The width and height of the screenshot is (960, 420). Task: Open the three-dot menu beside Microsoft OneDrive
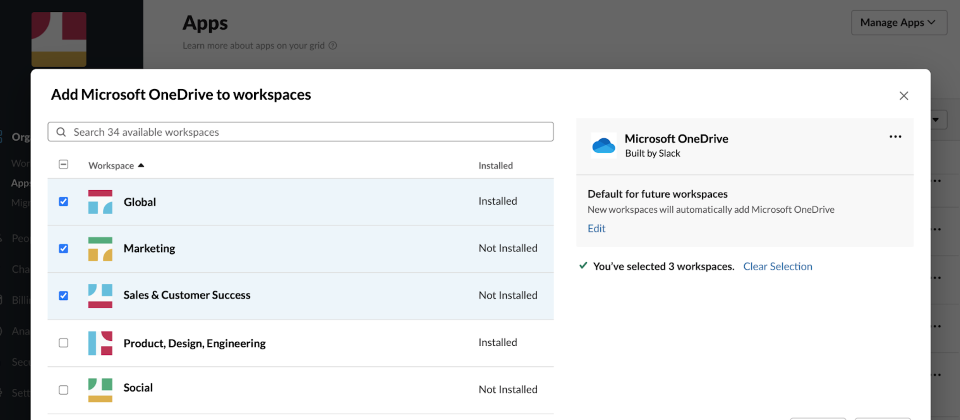[895, 137]
